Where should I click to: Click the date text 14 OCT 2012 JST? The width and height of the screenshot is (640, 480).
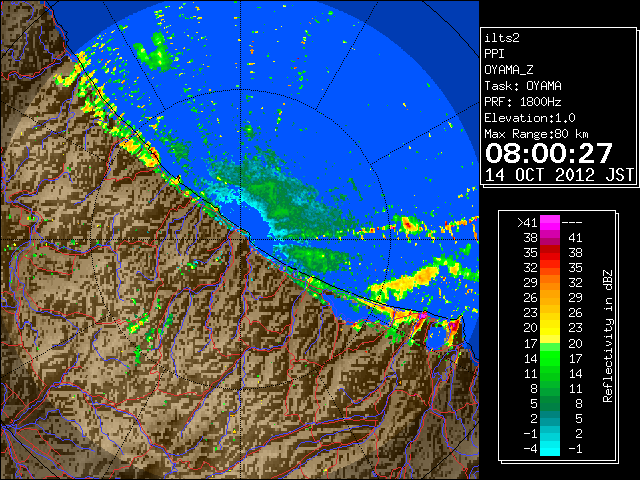(559, 175)
